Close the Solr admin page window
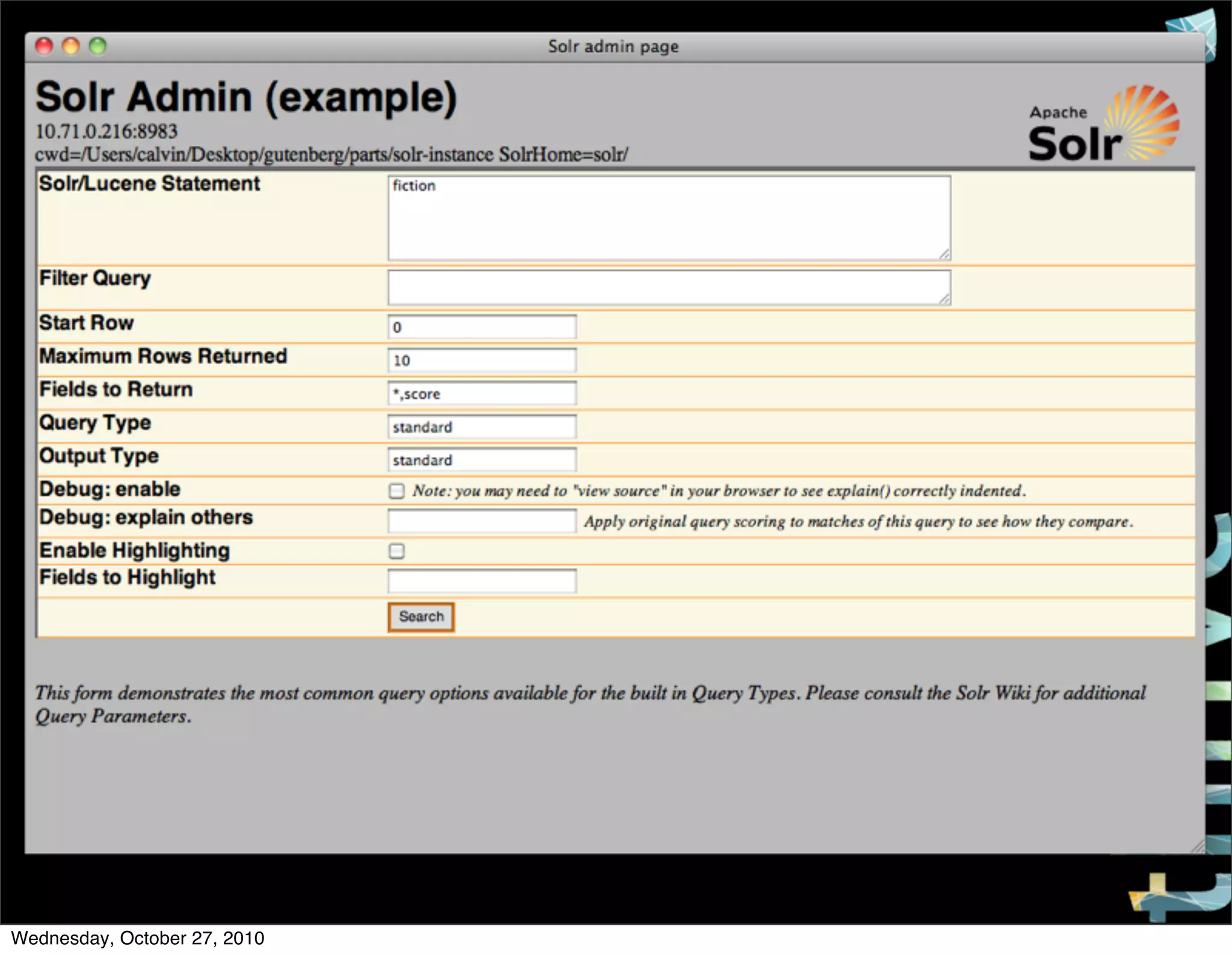Screen dimensions: 1232x955 point(44,46)
